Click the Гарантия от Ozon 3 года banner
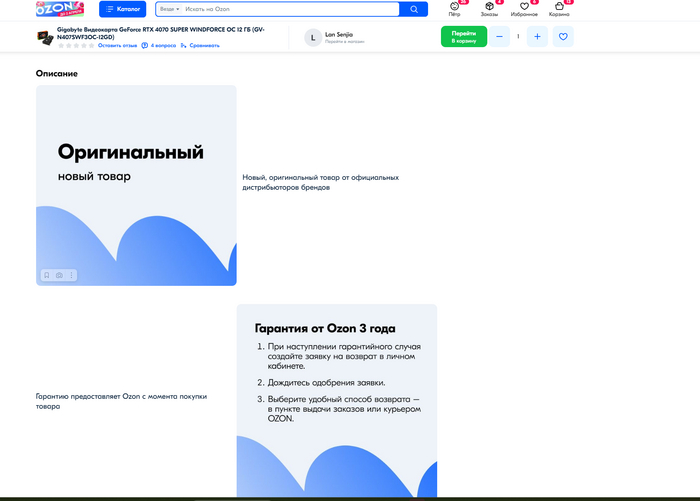700x501 pixels. point(337,401)
